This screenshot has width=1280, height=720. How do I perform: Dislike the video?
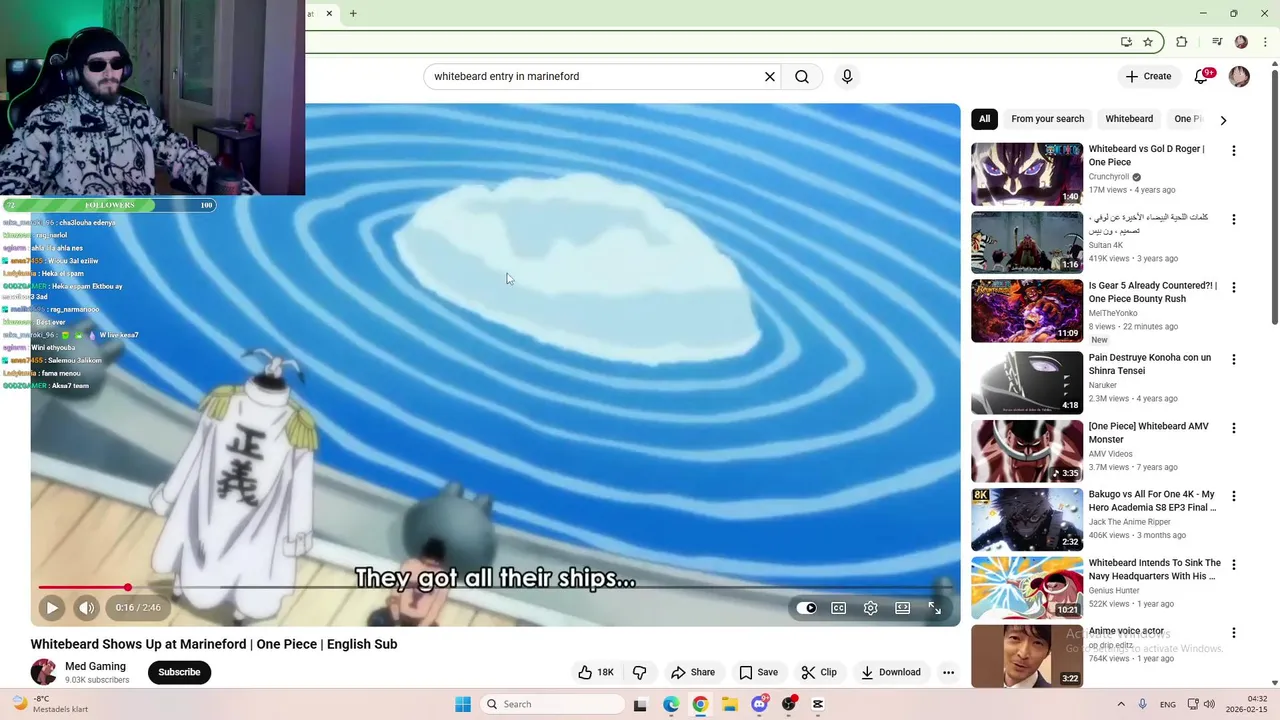[640, 672]
